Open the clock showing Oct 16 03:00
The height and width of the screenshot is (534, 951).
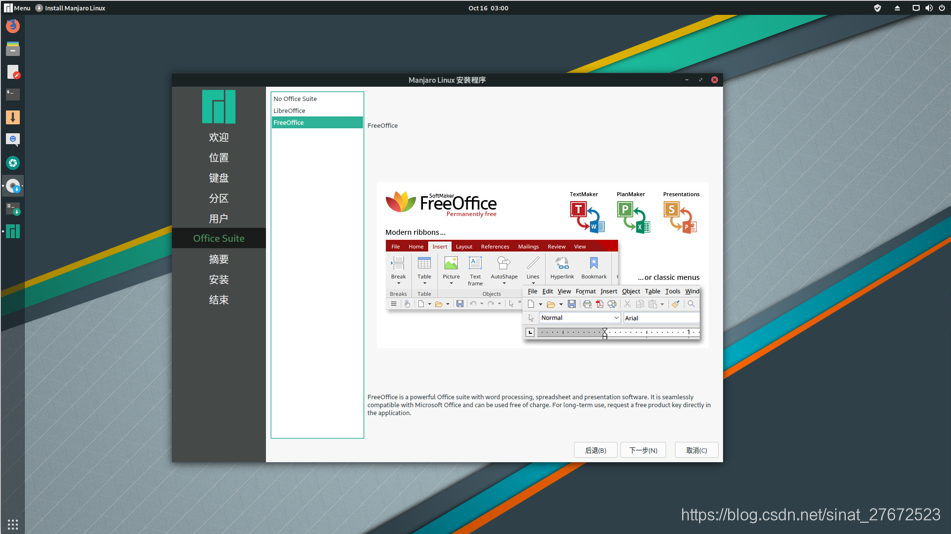click(488, 8)
